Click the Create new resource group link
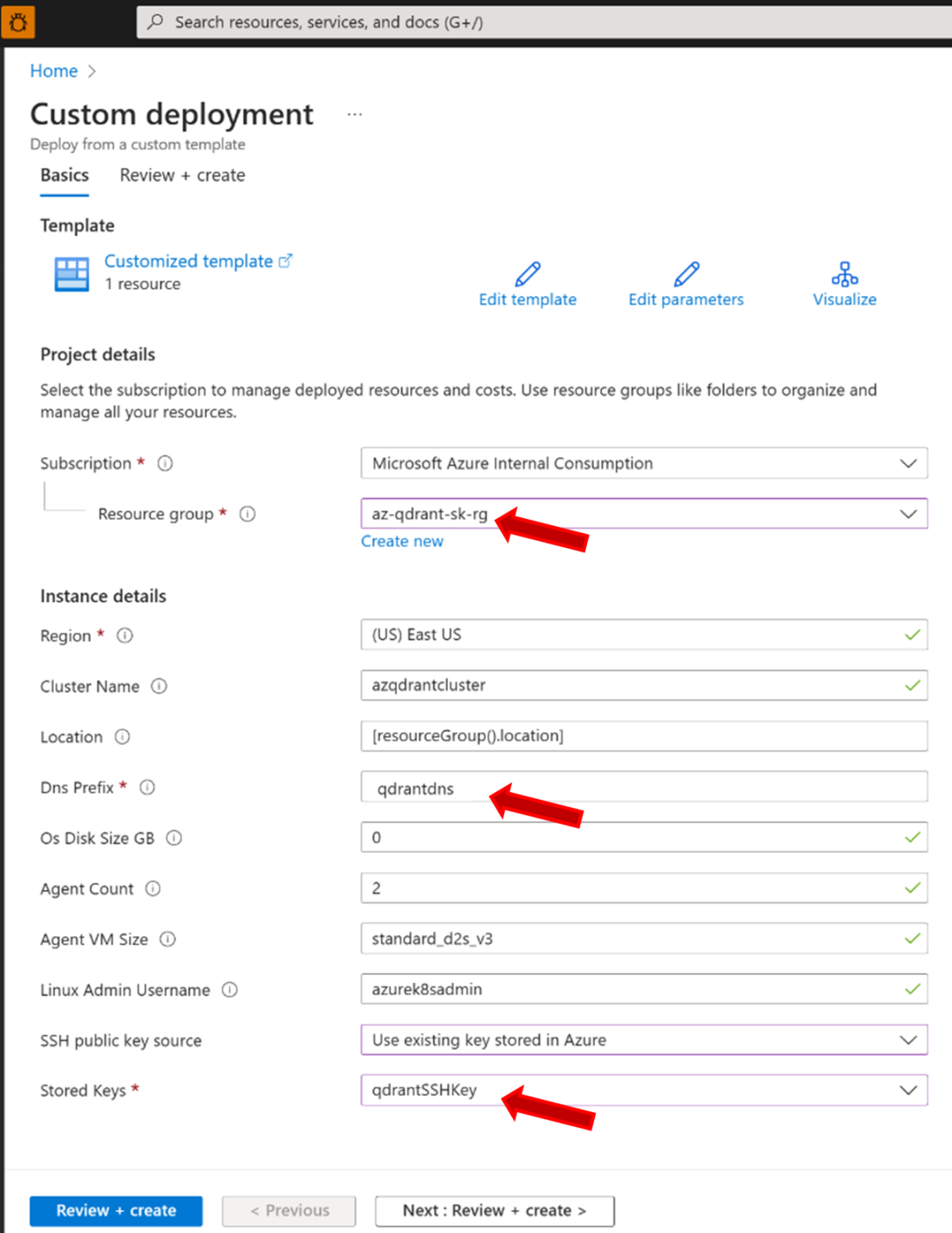 [x=402, y=541]
